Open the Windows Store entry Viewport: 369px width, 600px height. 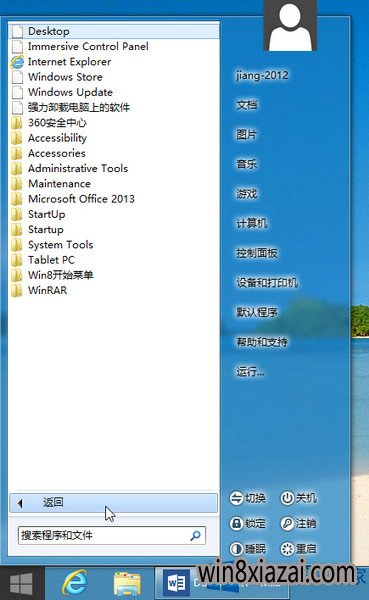(x=65, y=77)
